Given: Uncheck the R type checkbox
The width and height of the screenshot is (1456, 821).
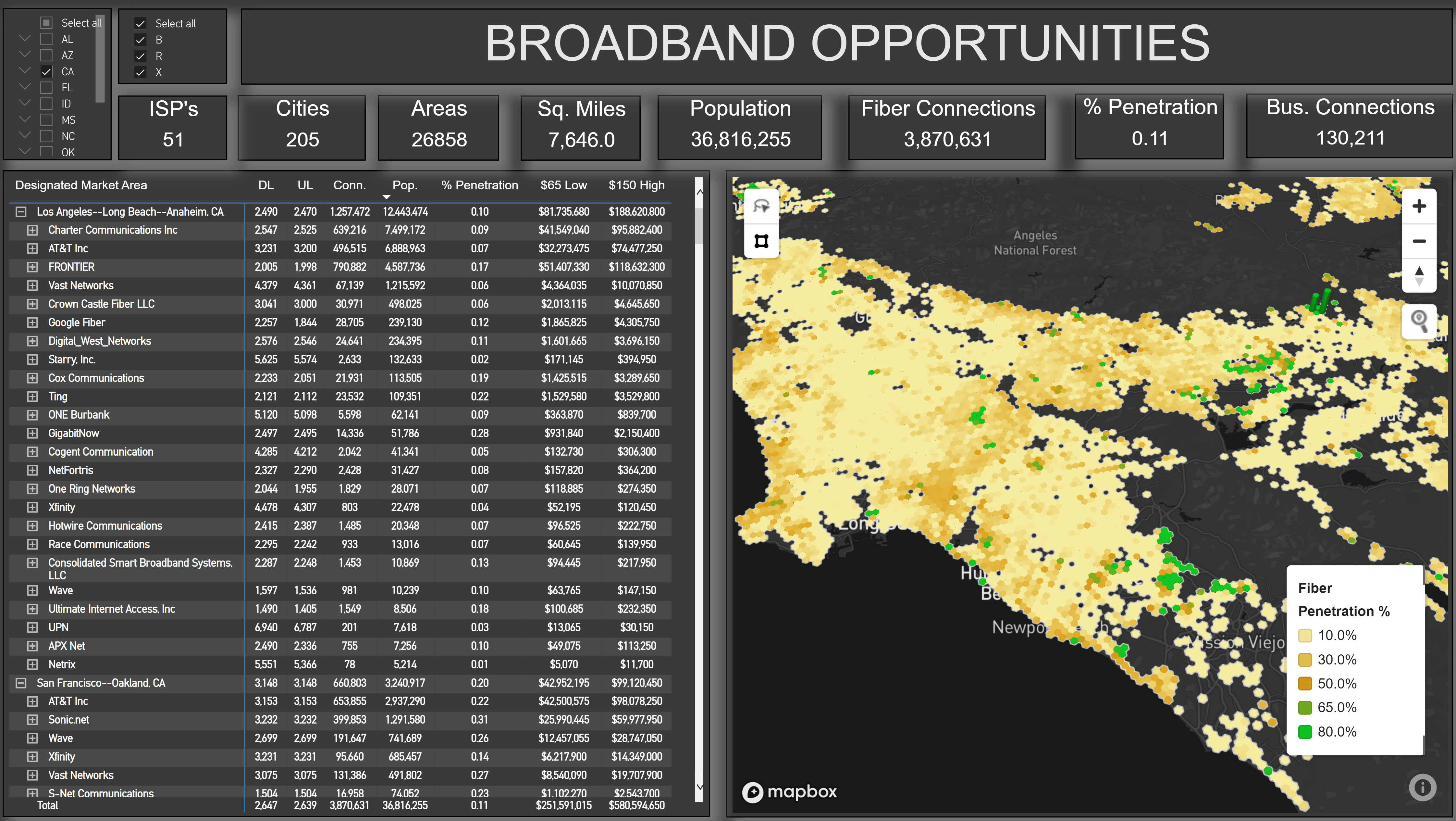Looking at the screenshot, I should (x=140, y=56).
